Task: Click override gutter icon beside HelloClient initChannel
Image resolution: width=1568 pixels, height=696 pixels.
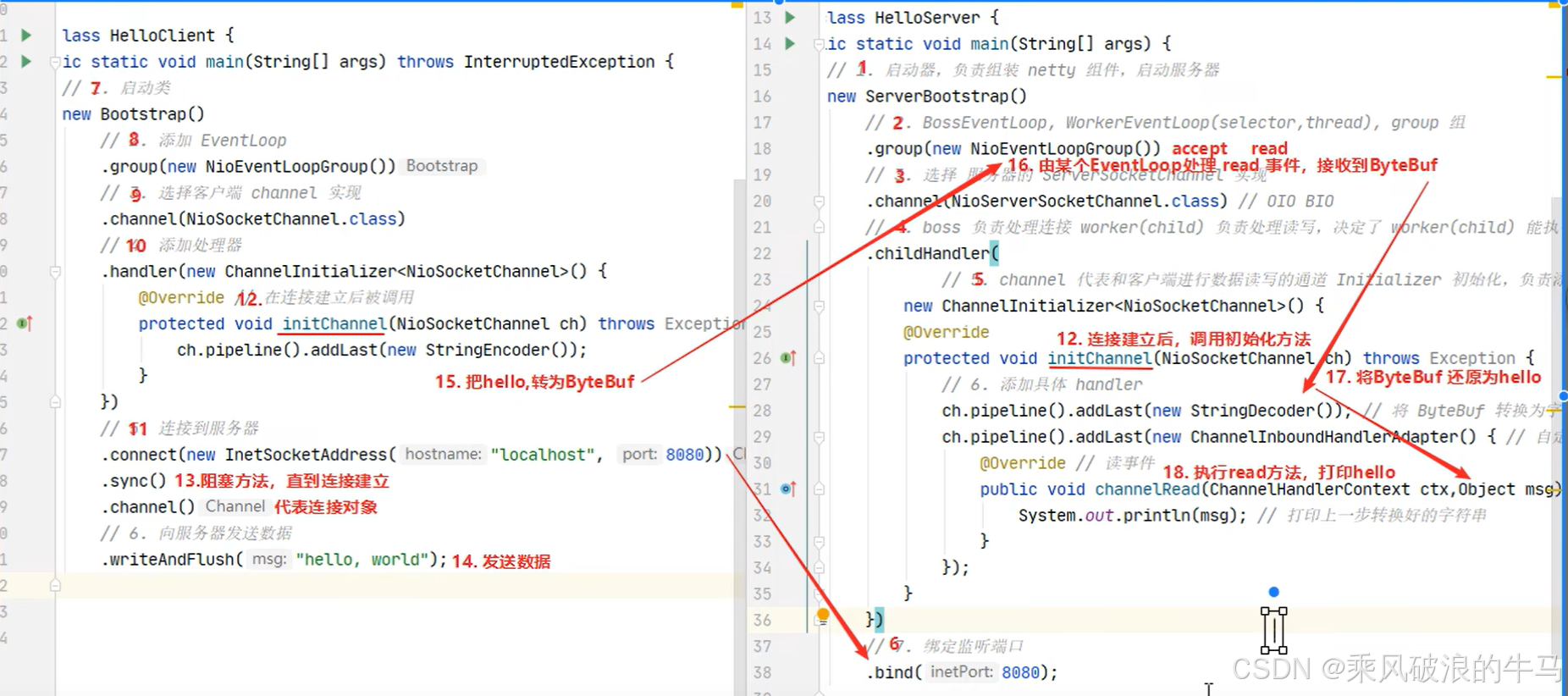Action: pos(25,323)
